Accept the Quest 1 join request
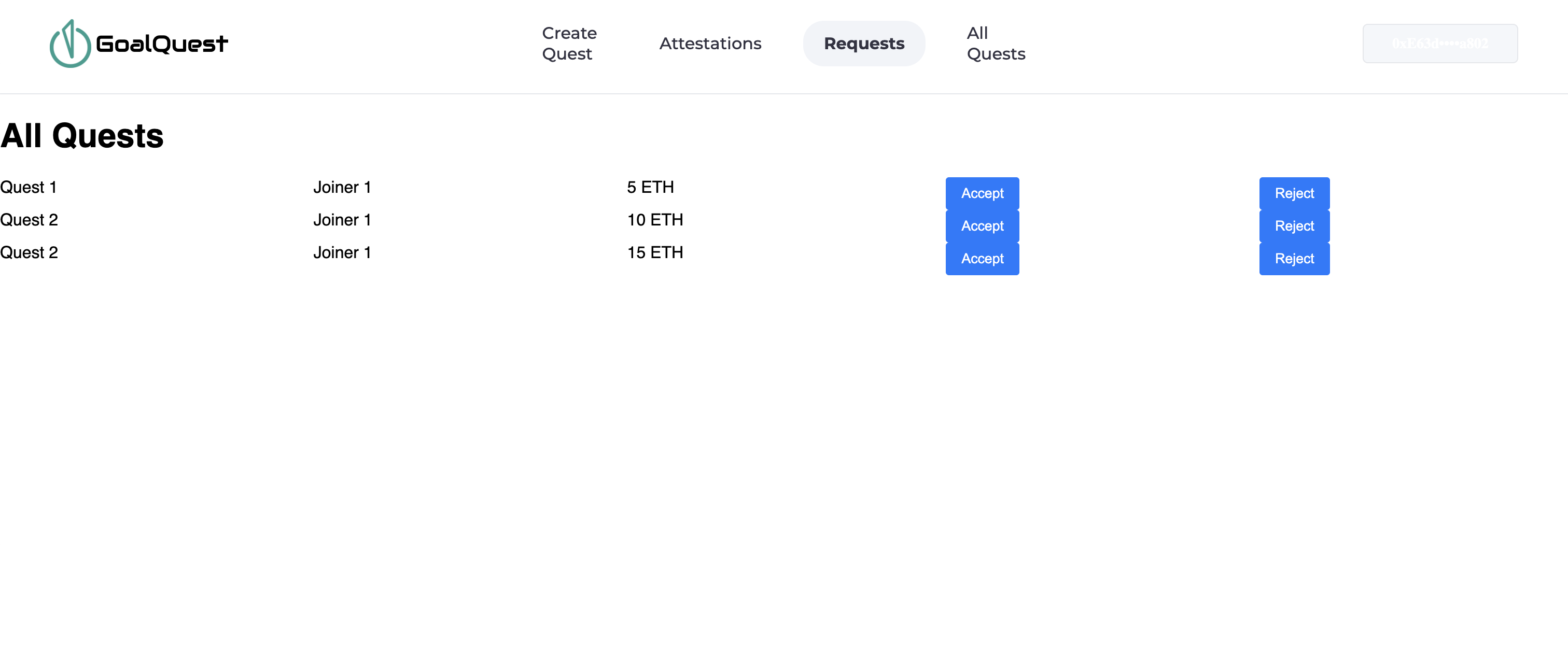This screenshot has height=651, width=1568. pos(982,193)
